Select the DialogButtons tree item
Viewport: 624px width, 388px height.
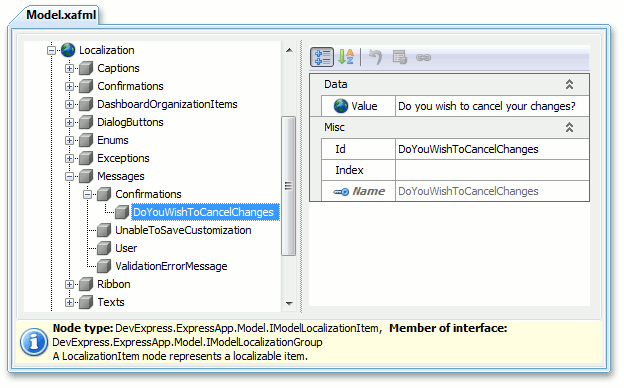point(130,122)
